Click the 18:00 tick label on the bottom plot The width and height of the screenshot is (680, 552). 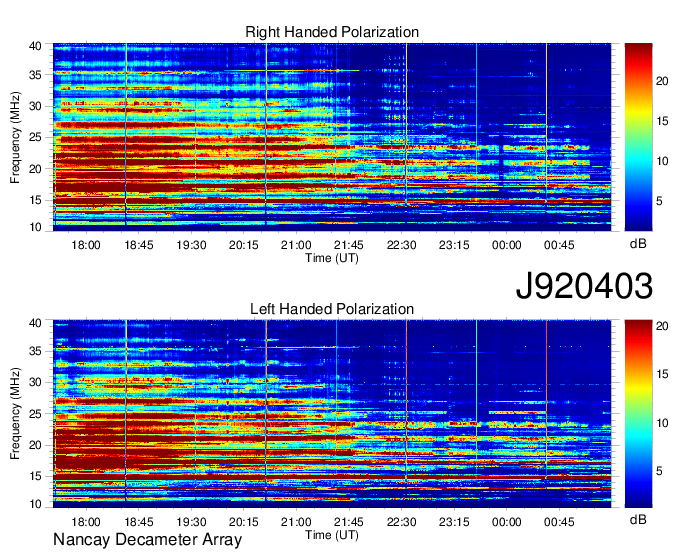click(x=86, y=522)
